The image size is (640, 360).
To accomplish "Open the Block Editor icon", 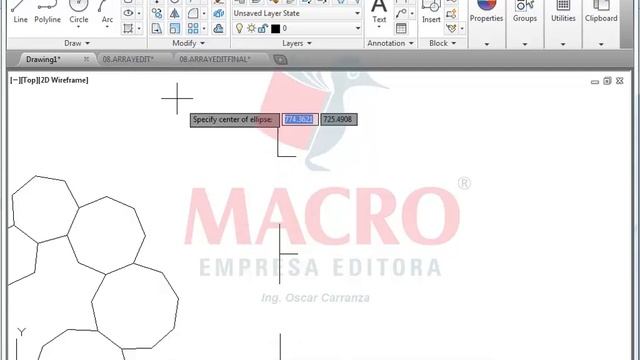I will [x=451, y=14].
